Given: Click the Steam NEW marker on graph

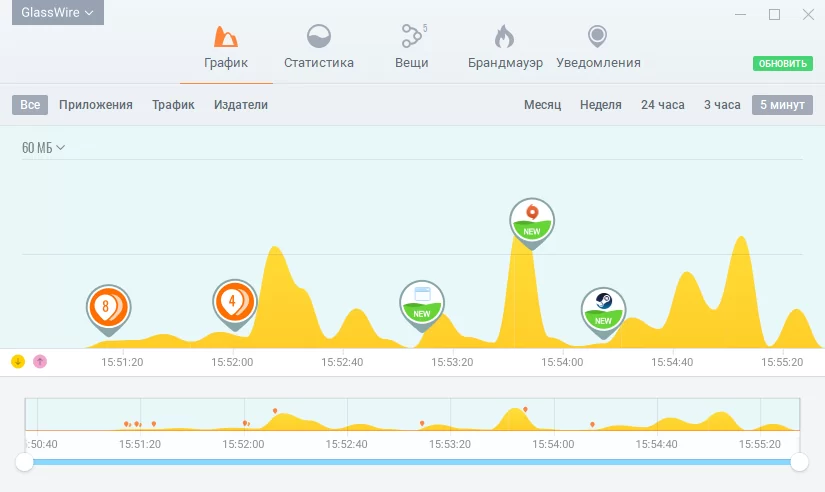Looking at the screenshot, I should coord(603,312).
